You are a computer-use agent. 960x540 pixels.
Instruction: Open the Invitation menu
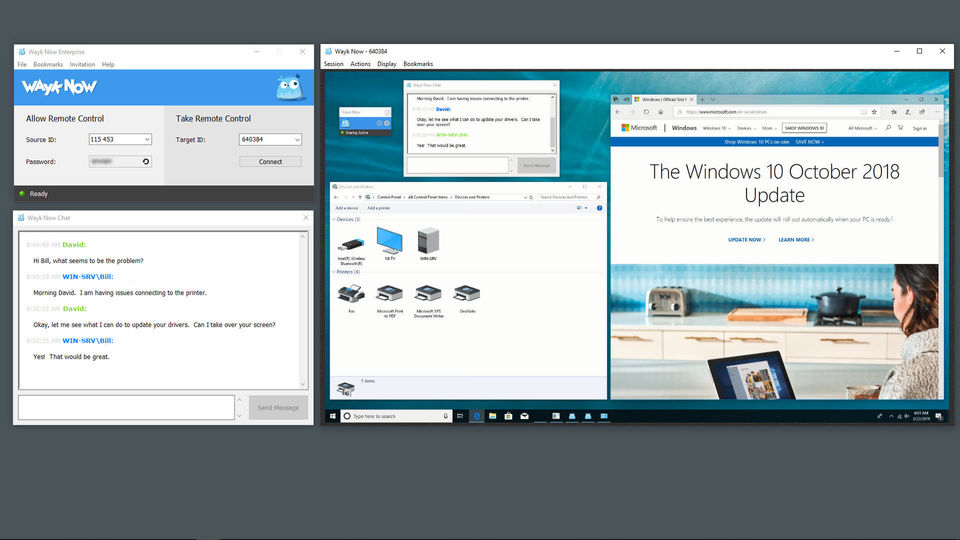pyautogui.click(x=82, y=64)
